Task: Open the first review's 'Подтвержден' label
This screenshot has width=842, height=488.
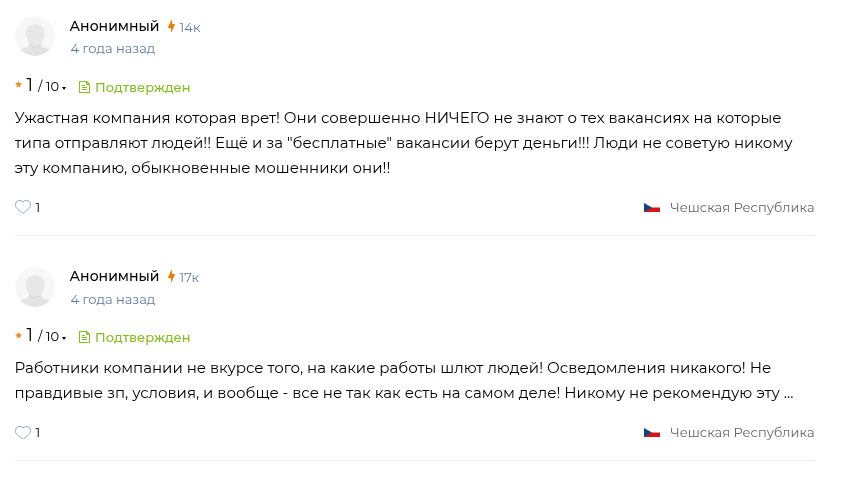Action: pyautogui.click(x=142, y=87)
